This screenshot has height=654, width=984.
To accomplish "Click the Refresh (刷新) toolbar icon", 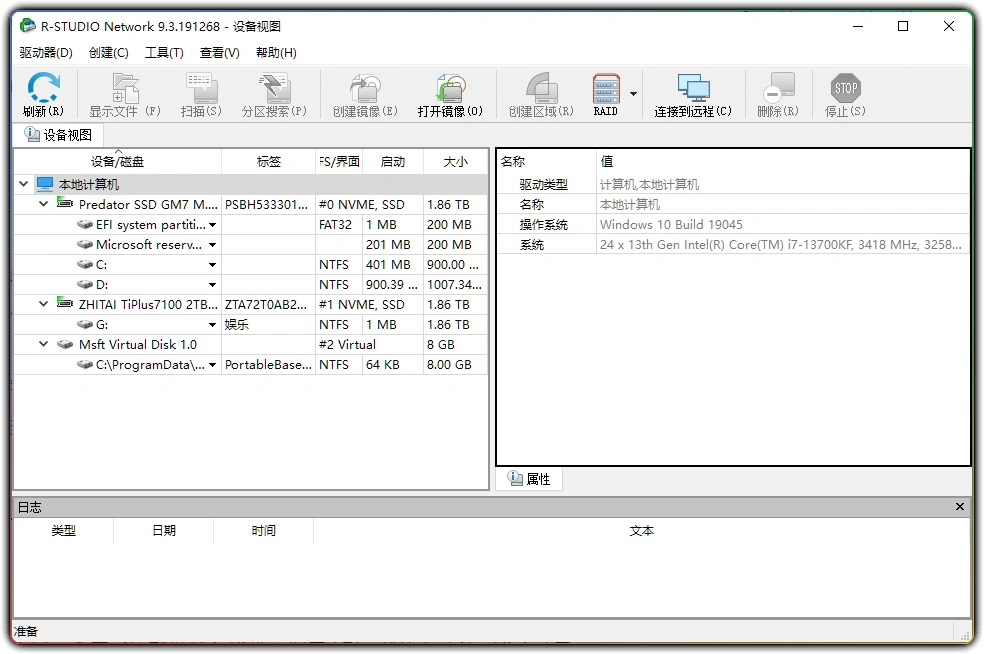I will click(x=43, y=88).
